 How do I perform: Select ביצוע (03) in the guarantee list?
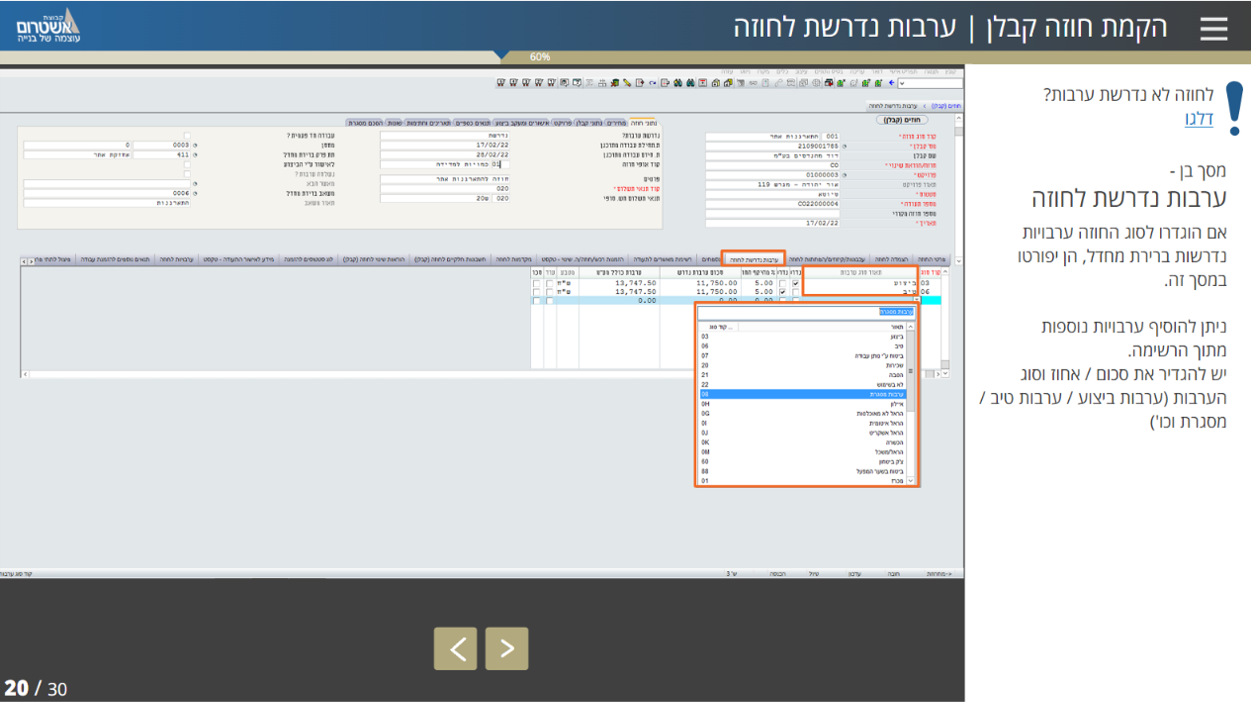point(803,337)
